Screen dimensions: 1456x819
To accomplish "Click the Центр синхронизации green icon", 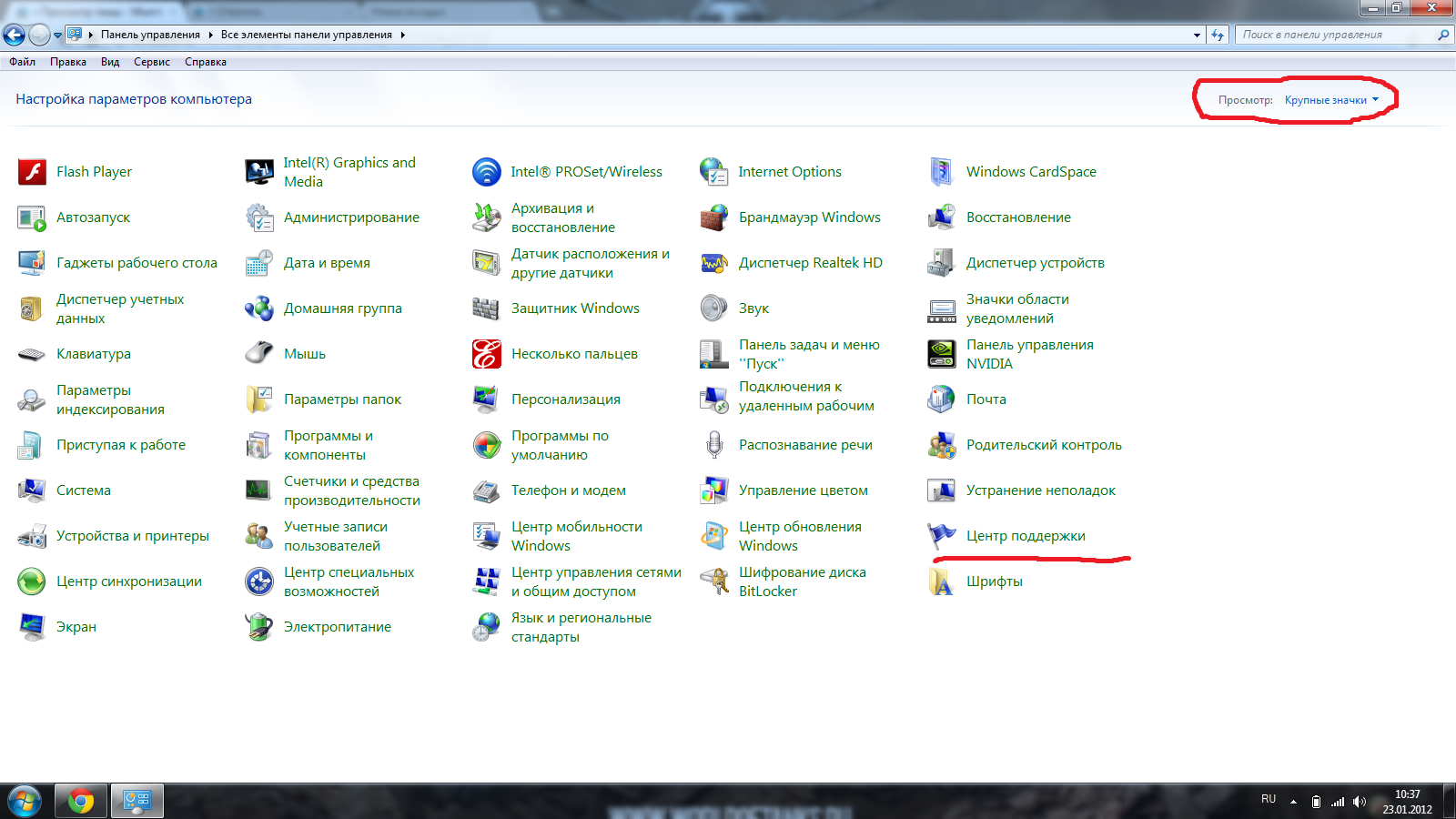I will pos(32,581).
